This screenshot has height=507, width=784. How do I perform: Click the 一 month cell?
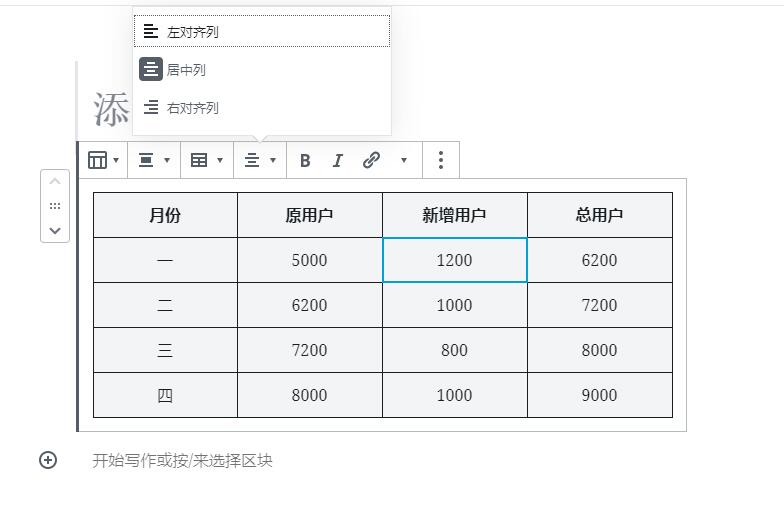click(x=166, y=260)
